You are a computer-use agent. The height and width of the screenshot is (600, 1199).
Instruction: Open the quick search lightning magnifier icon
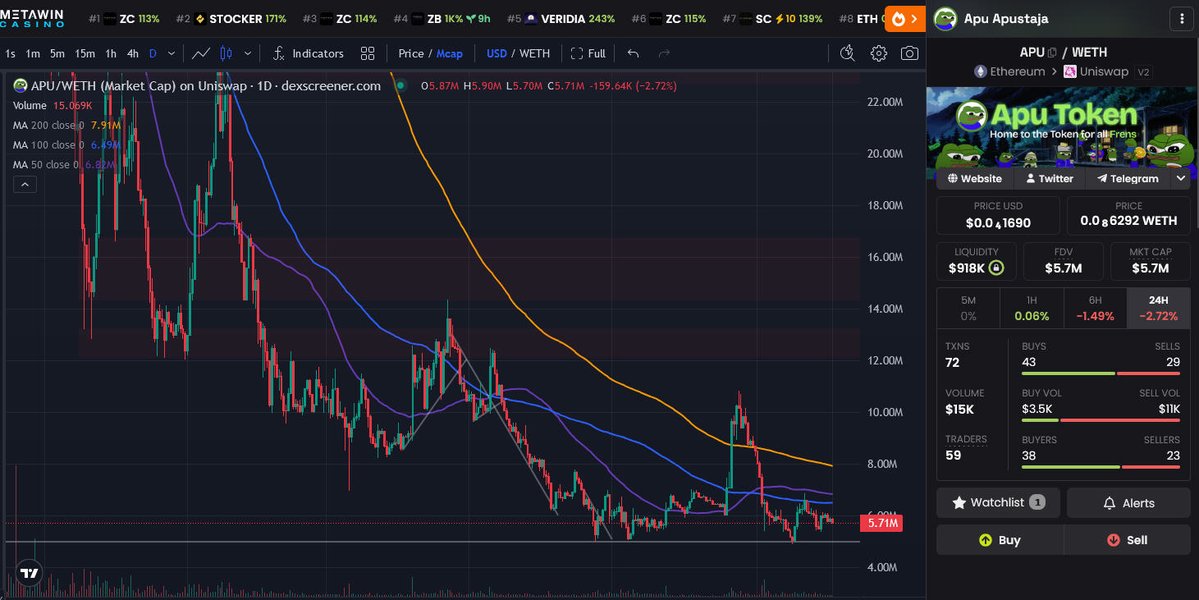click(847, 54)
